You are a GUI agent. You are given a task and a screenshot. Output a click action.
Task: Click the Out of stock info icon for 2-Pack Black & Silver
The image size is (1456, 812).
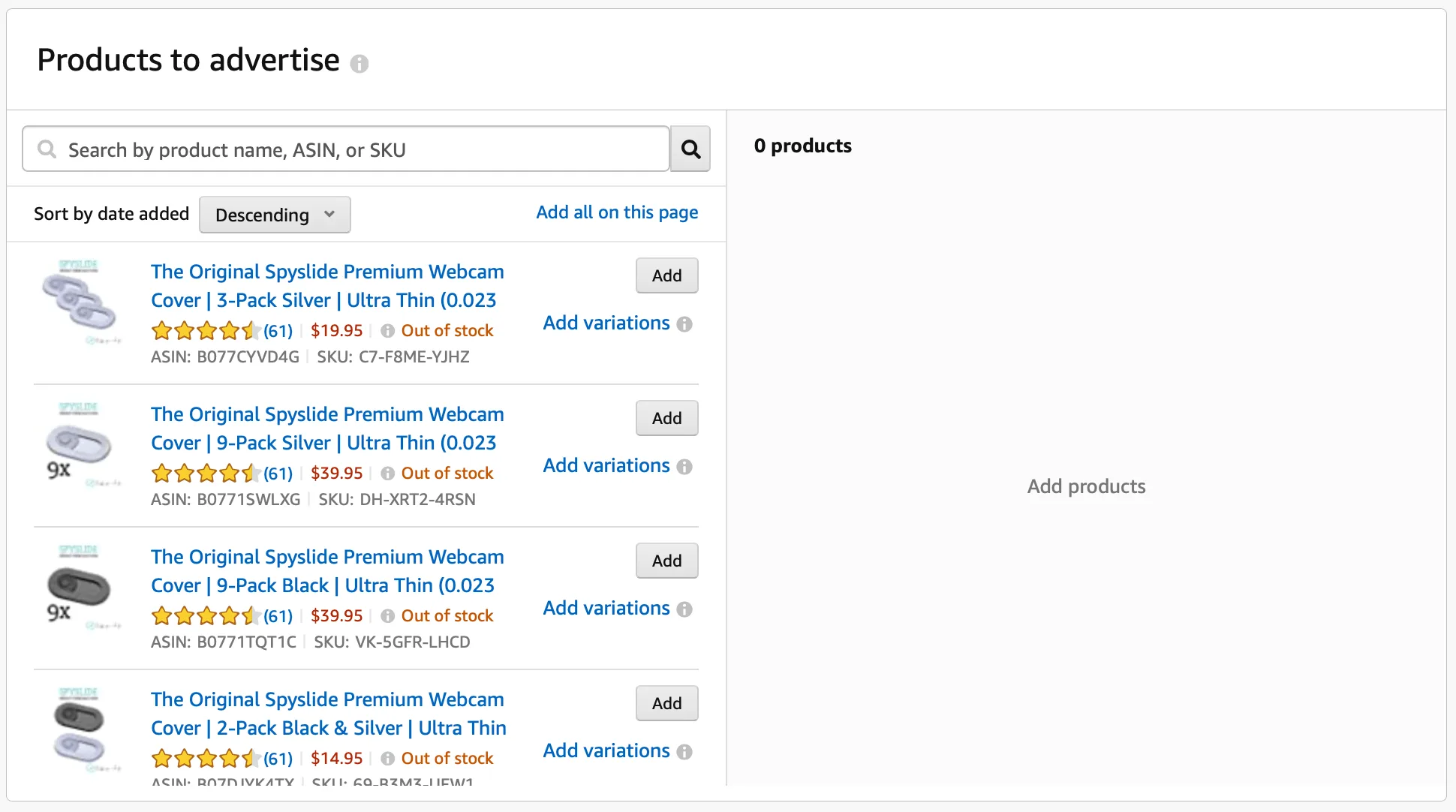pyautogui.click(x=388, y=759)
